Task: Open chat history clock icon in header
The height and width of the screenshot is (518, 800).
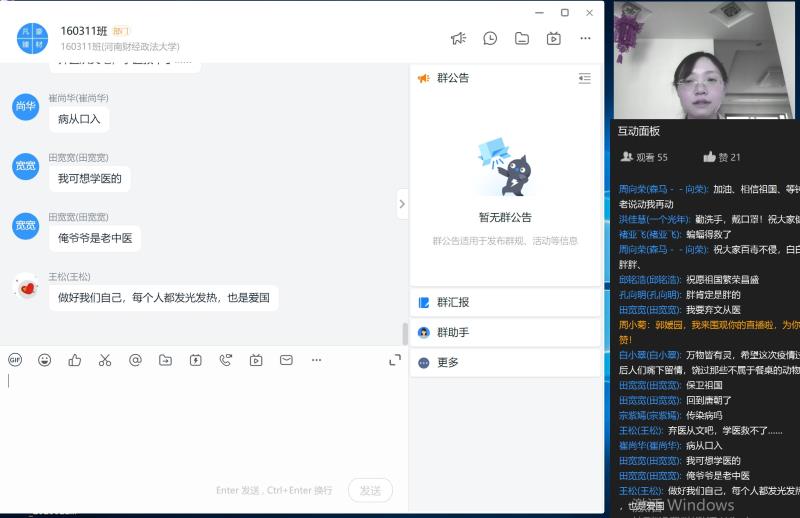Action: pyautogui.click(x=490, y=39)
